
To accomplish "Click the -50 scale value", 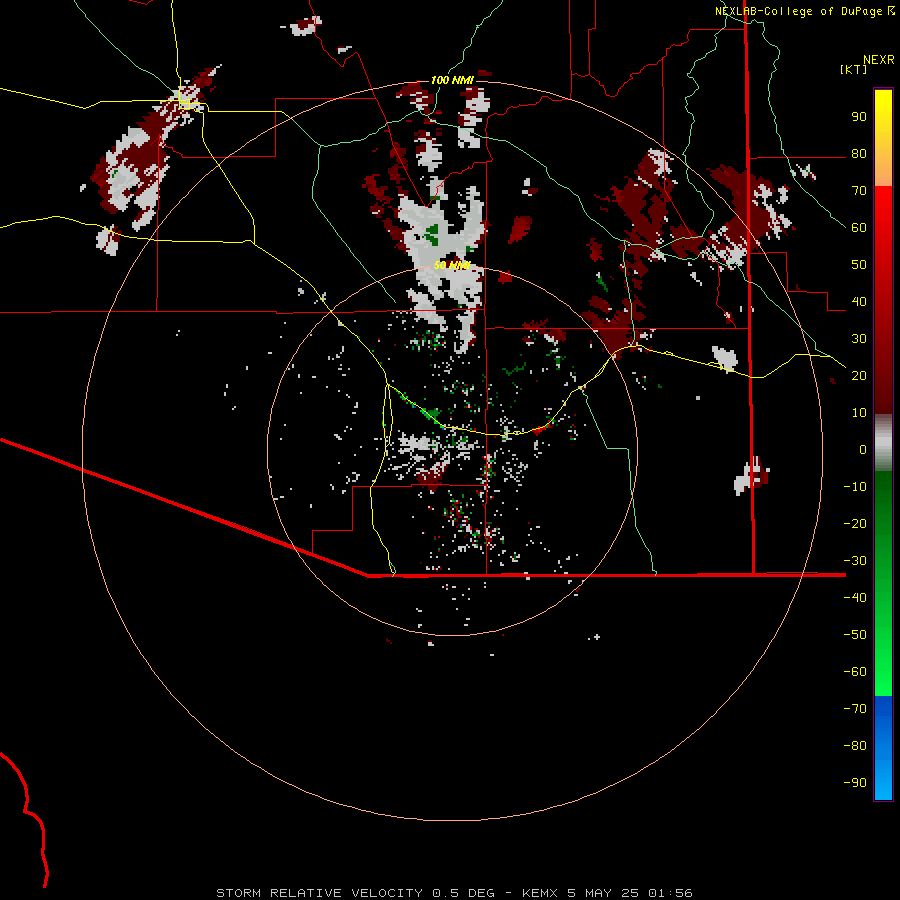I will 855,635.
